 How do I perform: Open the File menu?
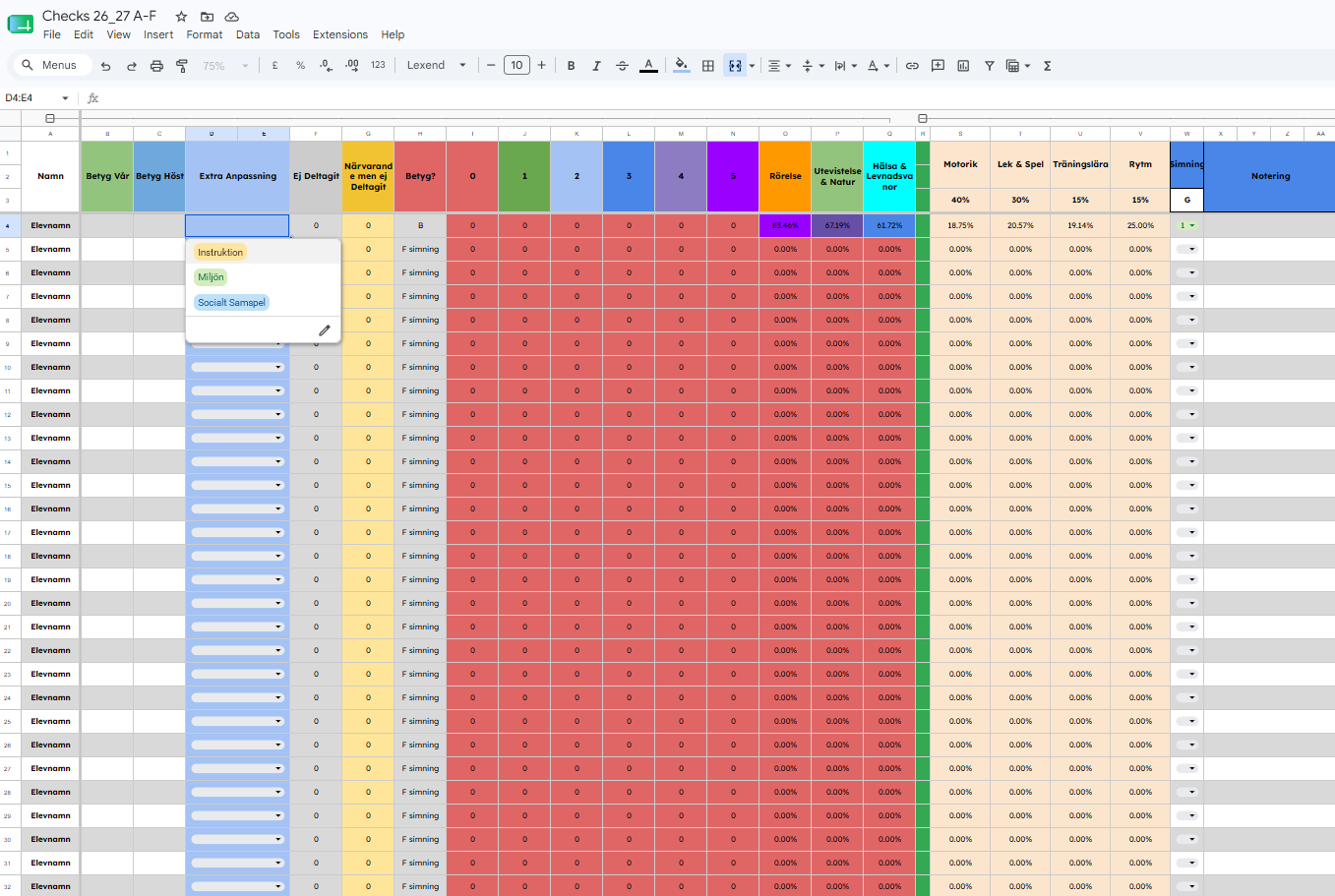[52, 34]
